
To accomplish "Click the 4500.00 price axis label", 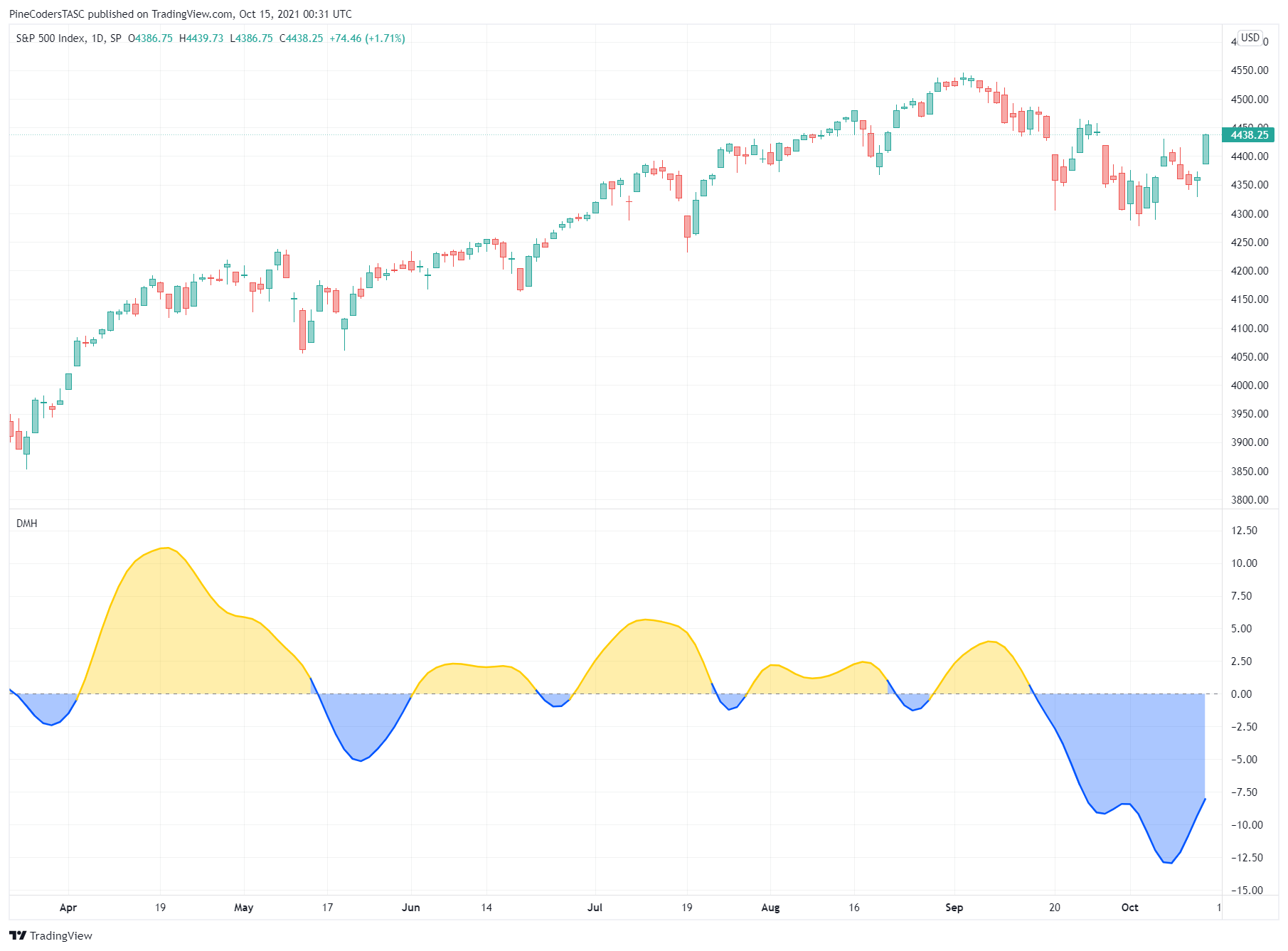I will coord(1250,100).
